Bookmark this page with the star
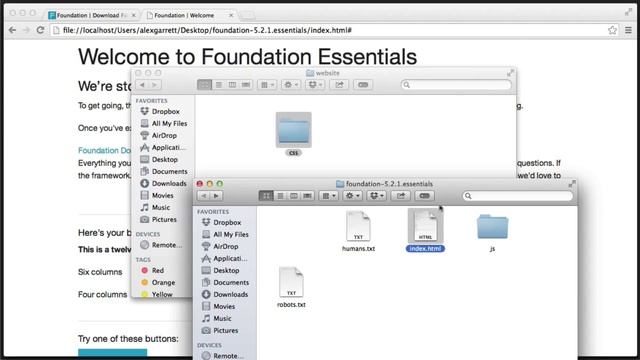The image size is (640, 360). (612, 30)
